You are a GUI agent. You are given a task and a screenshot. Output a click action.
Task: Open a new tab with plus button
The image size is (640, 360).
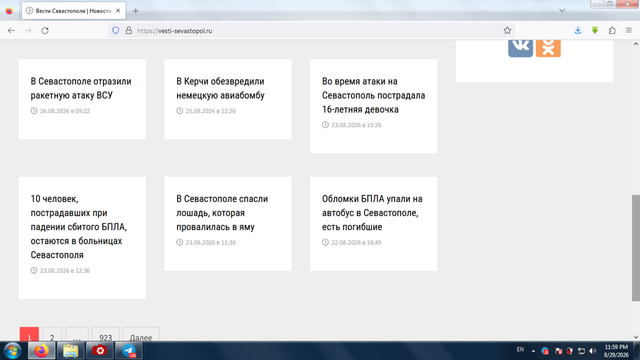point(136,11)
